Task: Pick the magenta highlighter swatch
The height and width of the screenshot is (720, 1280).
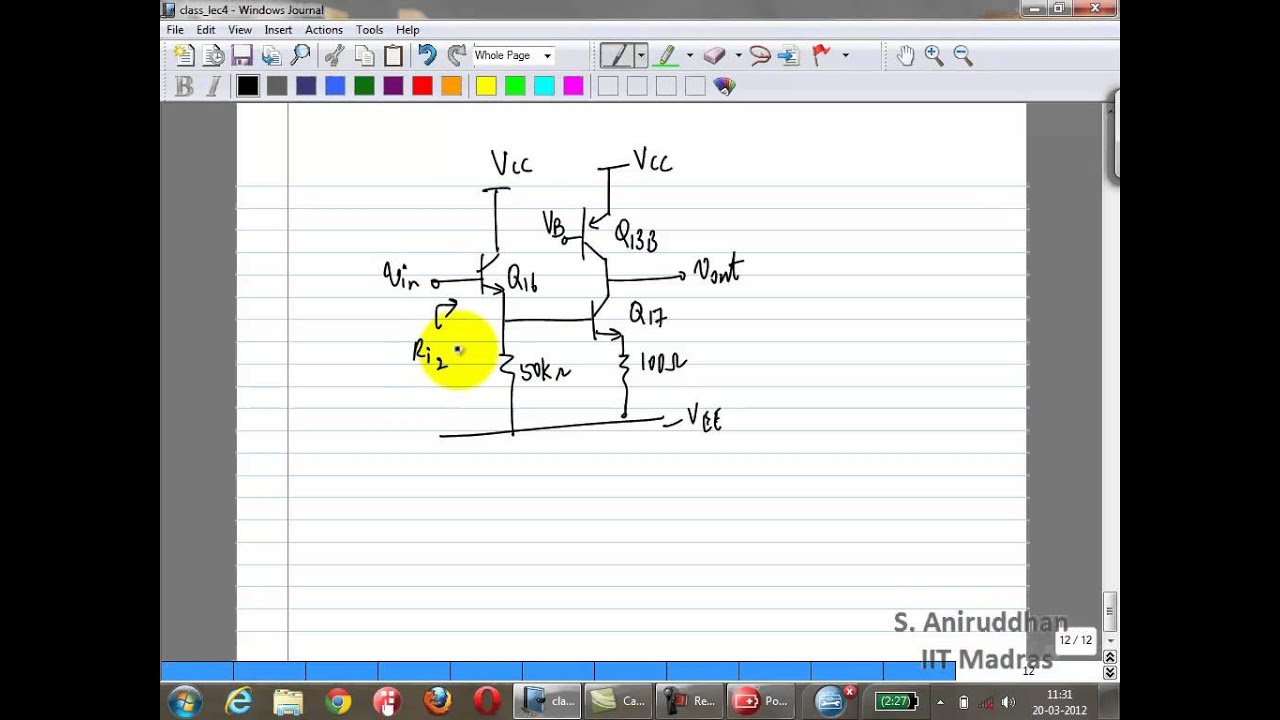Action: 573,87
